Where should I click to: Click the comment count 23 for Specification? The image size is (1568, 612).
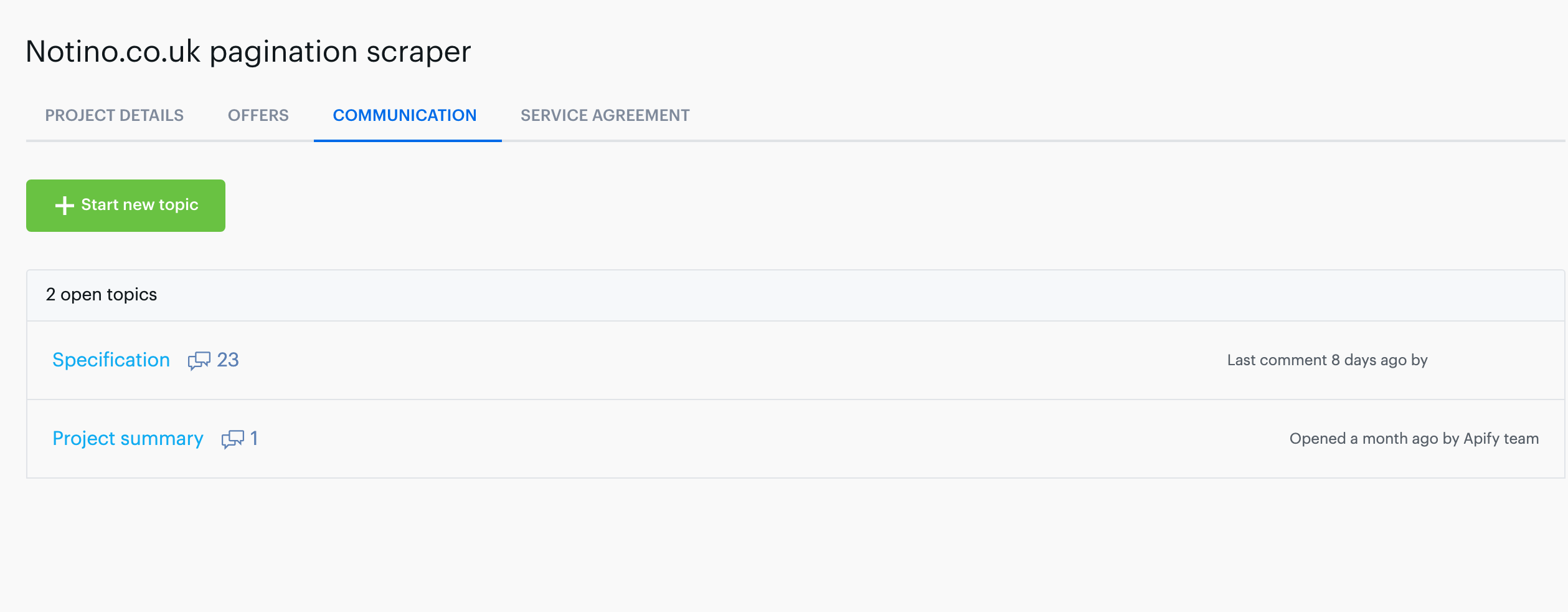(x=228, y=360)
